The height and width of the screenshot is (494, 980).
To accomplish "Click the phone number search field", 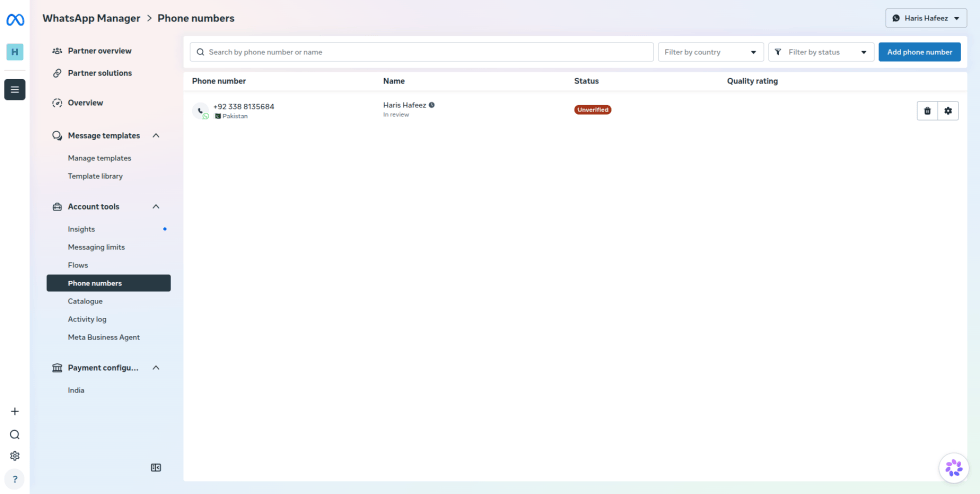I will pyautogui.click(x=422, y=52).
